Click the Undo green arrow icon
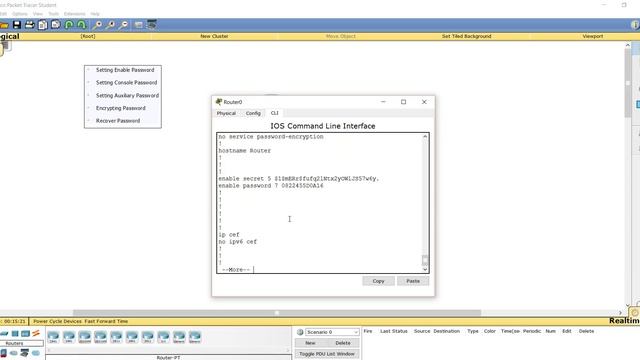640x360 pixels. tap(69, 25)
